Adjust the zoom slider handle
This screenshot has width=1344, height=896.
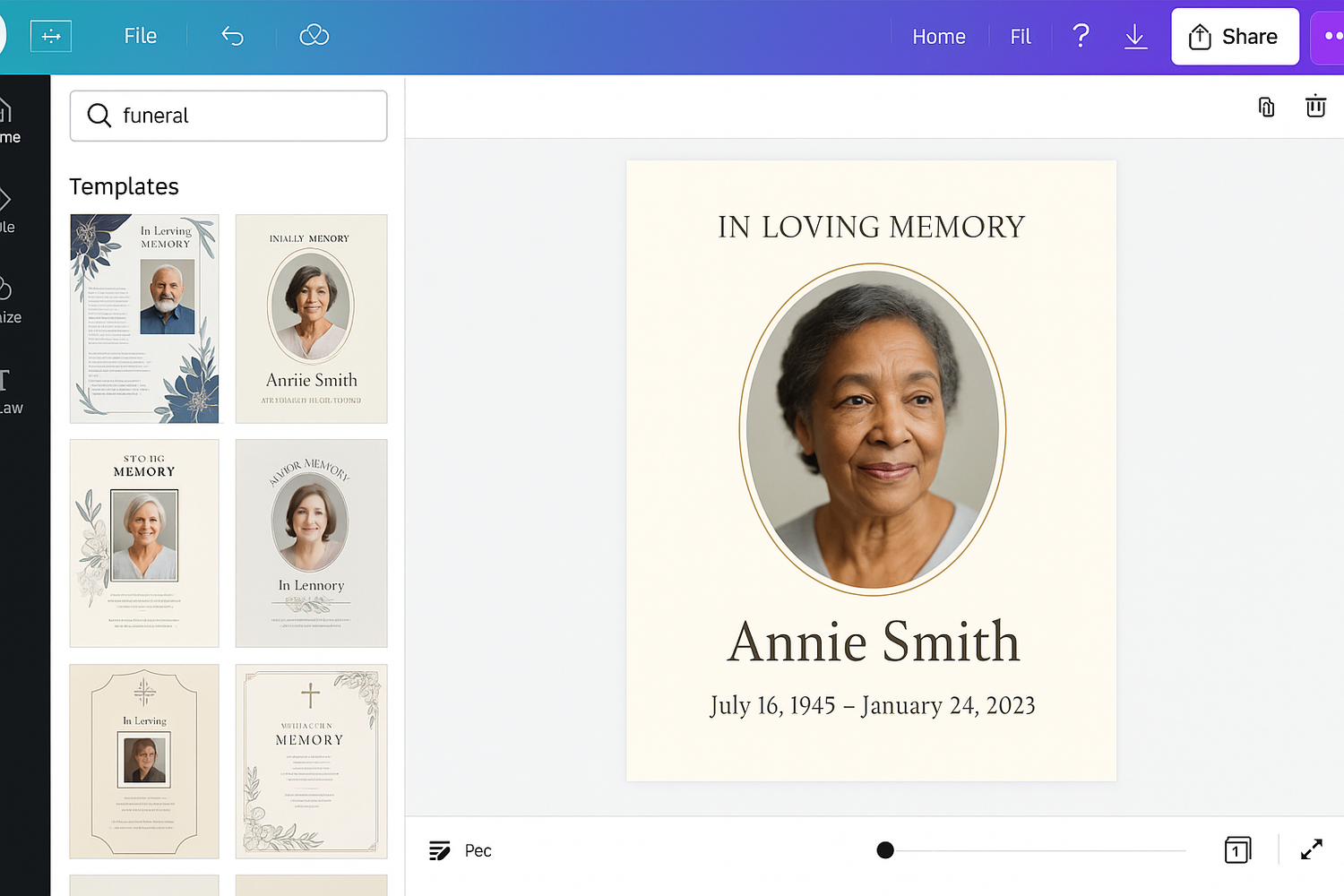[885, 850]
